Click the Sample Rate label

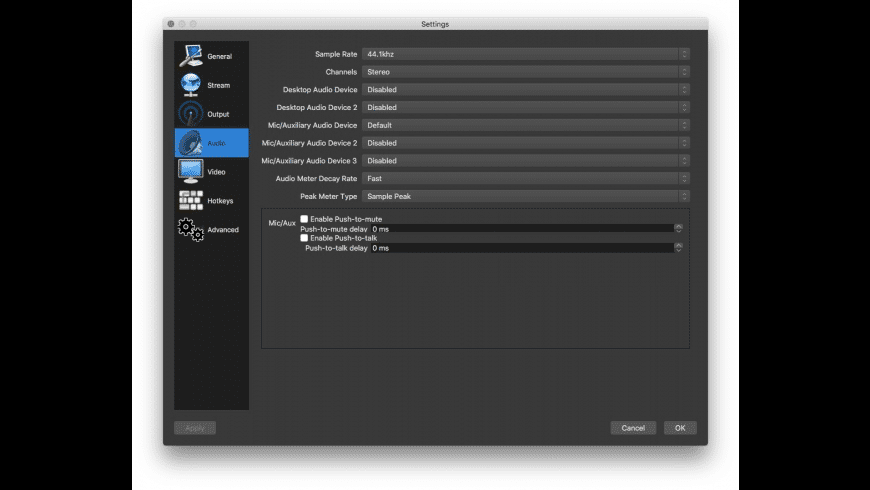tap(336, 54)
